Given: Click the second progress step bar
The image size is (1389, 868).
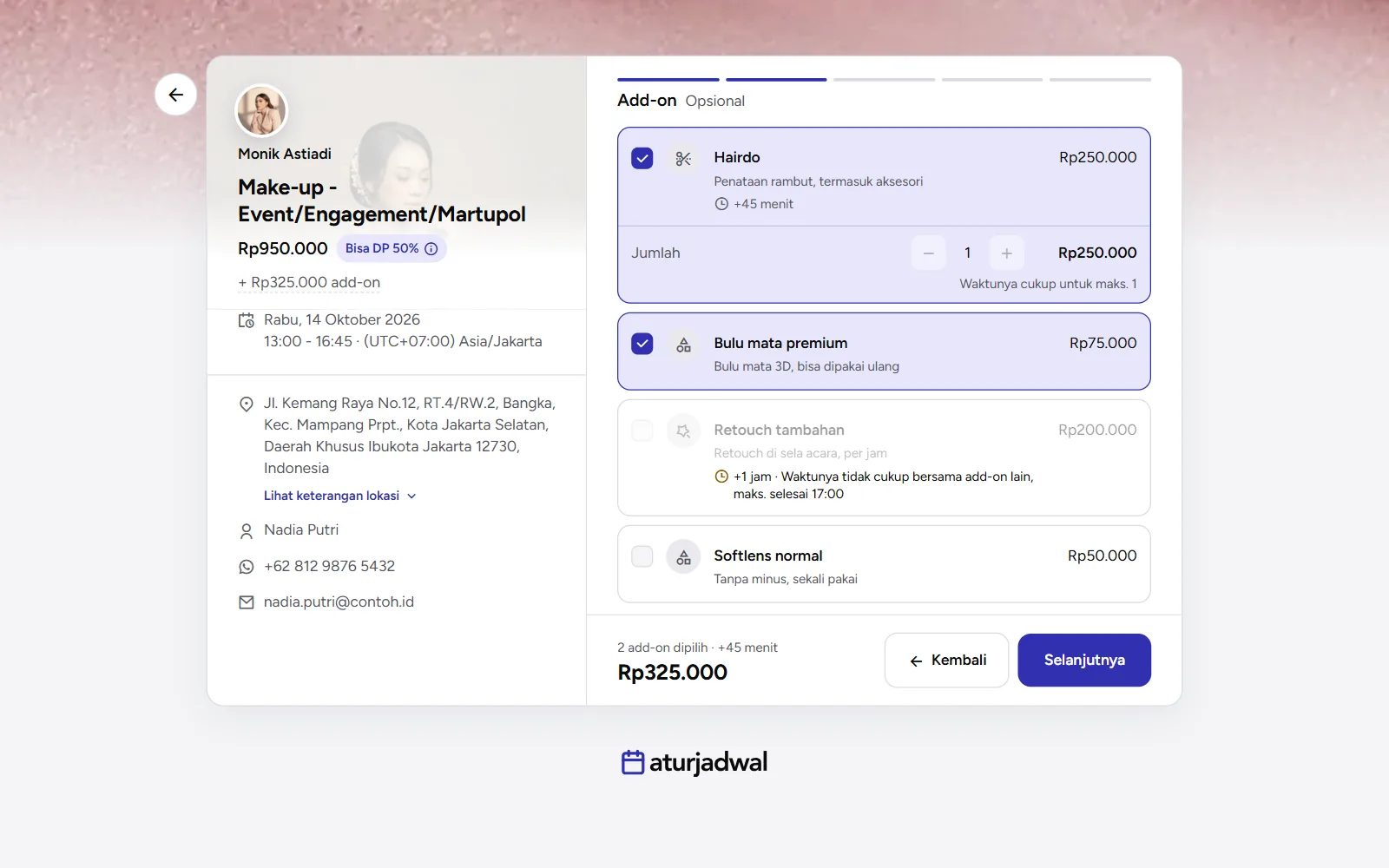Looking at the screenshot, I should (x=776, y=80).
